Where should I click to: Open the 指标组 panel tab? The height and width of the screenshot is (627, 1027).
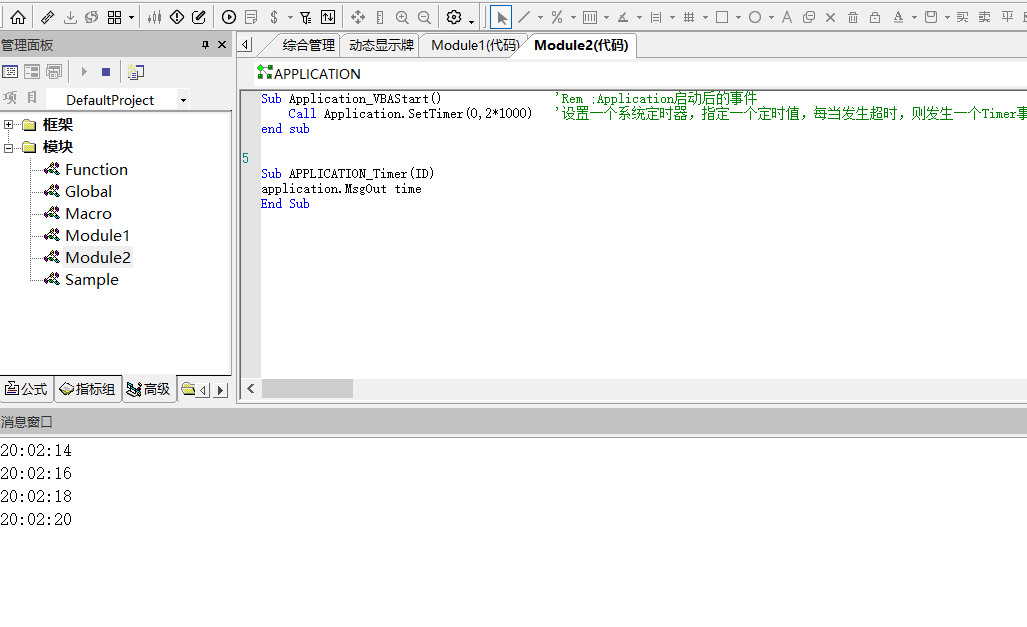[87, 389]
